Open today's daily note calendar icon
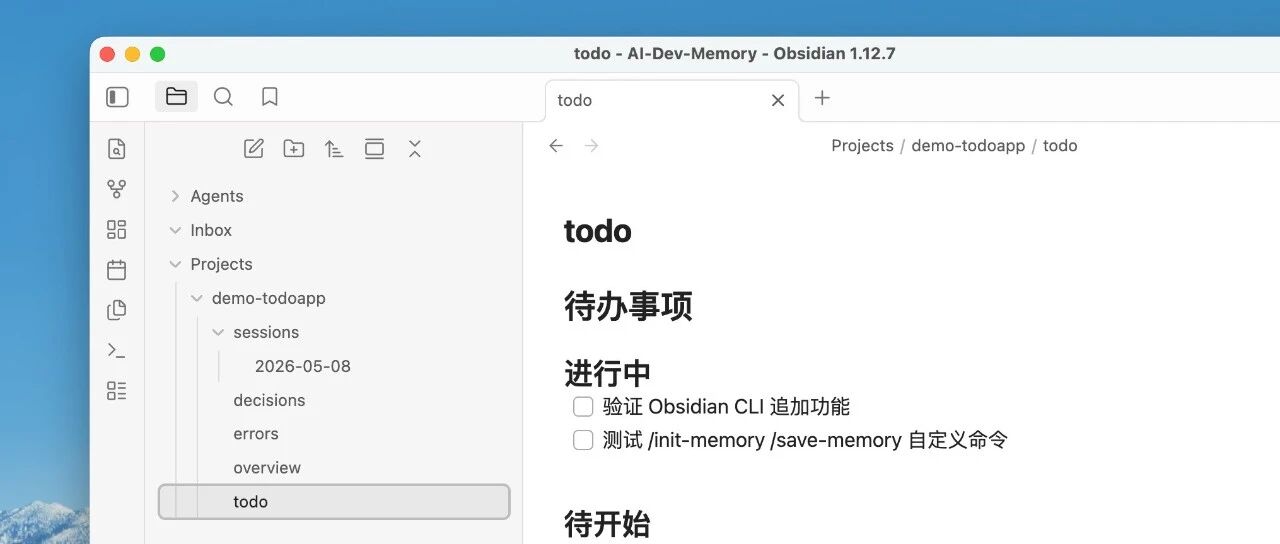This screenshot has height=544, width=1280. coord(117,270)
